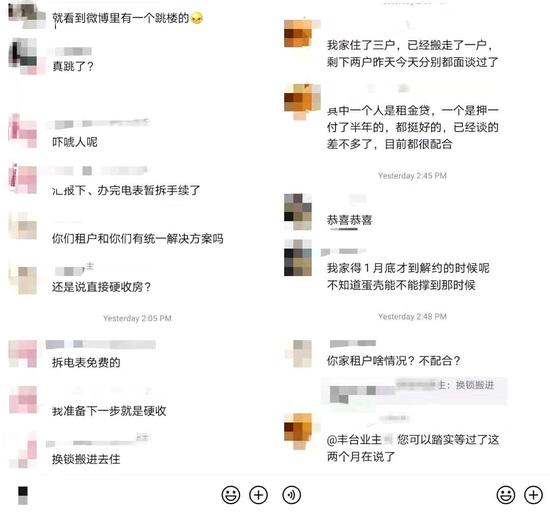Viewport: 550px width, 514px height.
Task: Tap avatar next to 真跳了？ message
Action: pyautogui.click(x=23, y=56)
